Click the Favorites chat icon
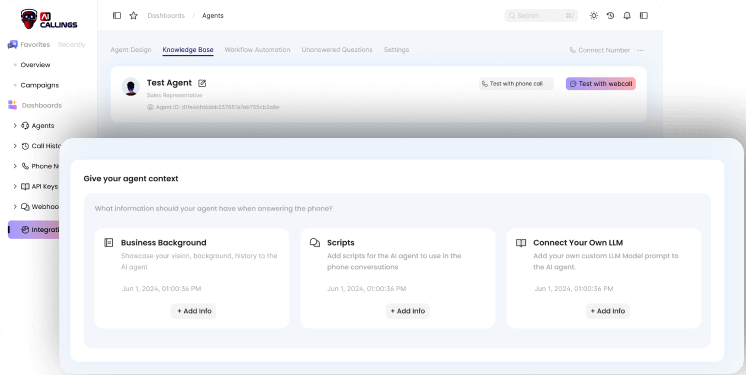Image resolution: width=746 pixels, height=375 pixels. point(12,45)
